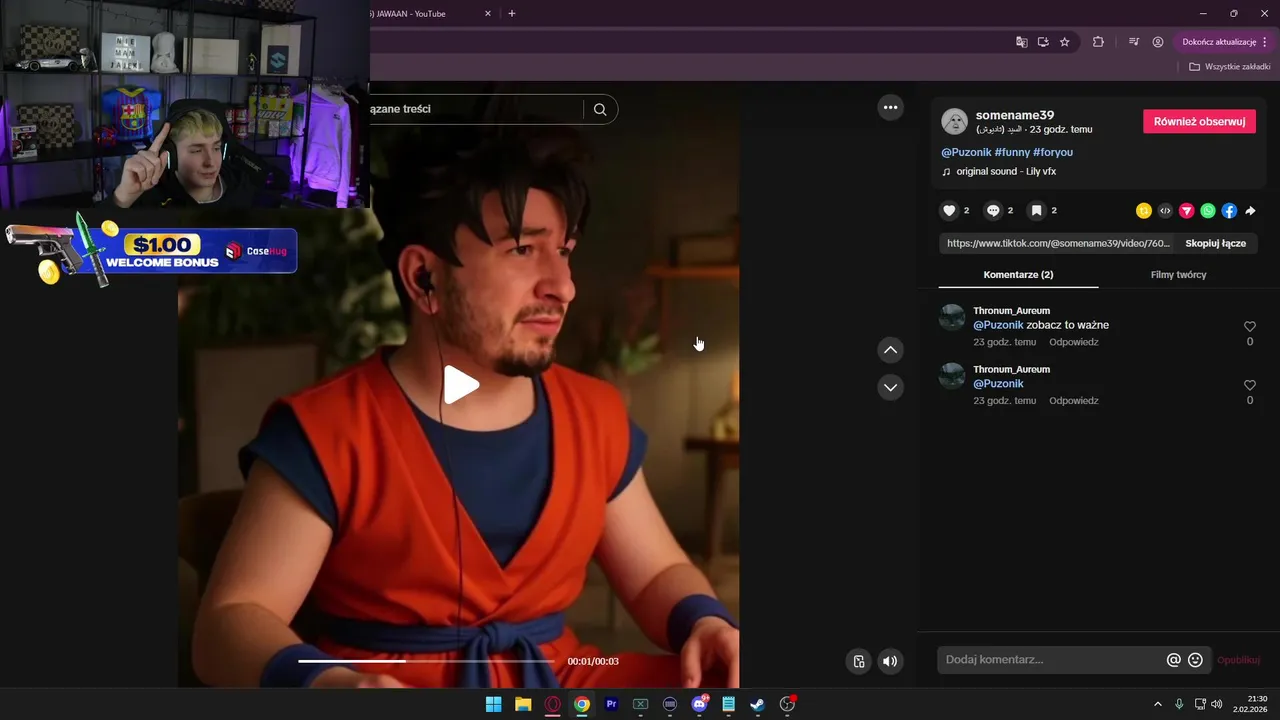Focus the Dodaj komentarz input field

[1050, 660]
